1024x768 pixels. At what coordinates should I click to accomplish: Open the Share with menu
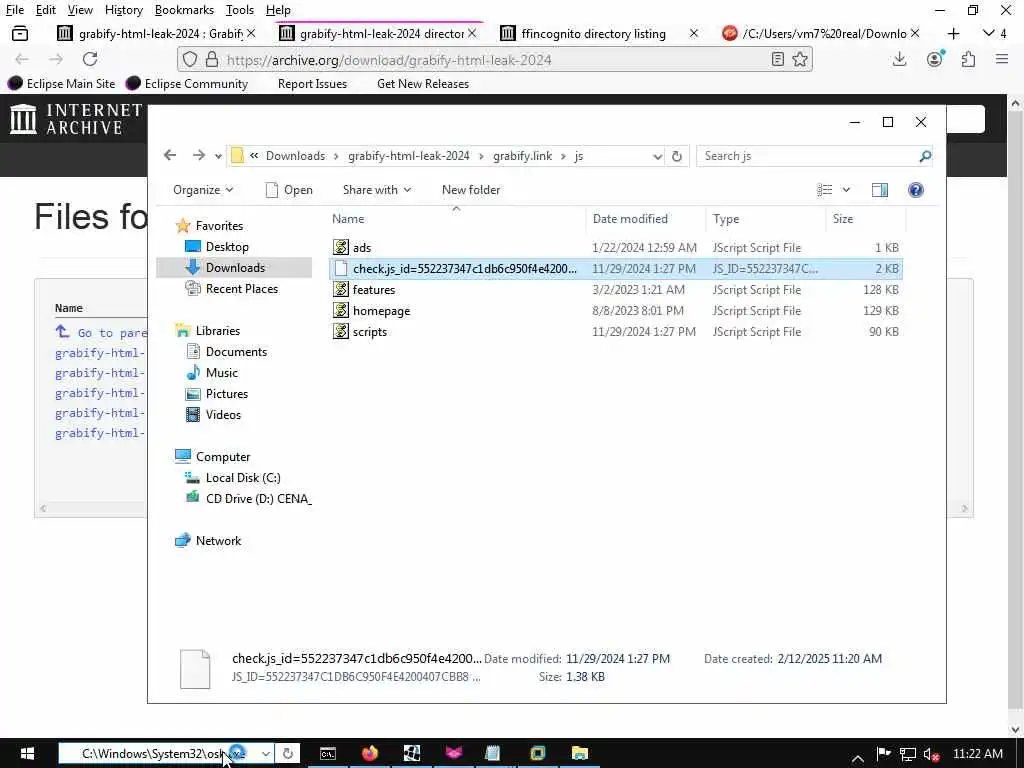[377, 190]
